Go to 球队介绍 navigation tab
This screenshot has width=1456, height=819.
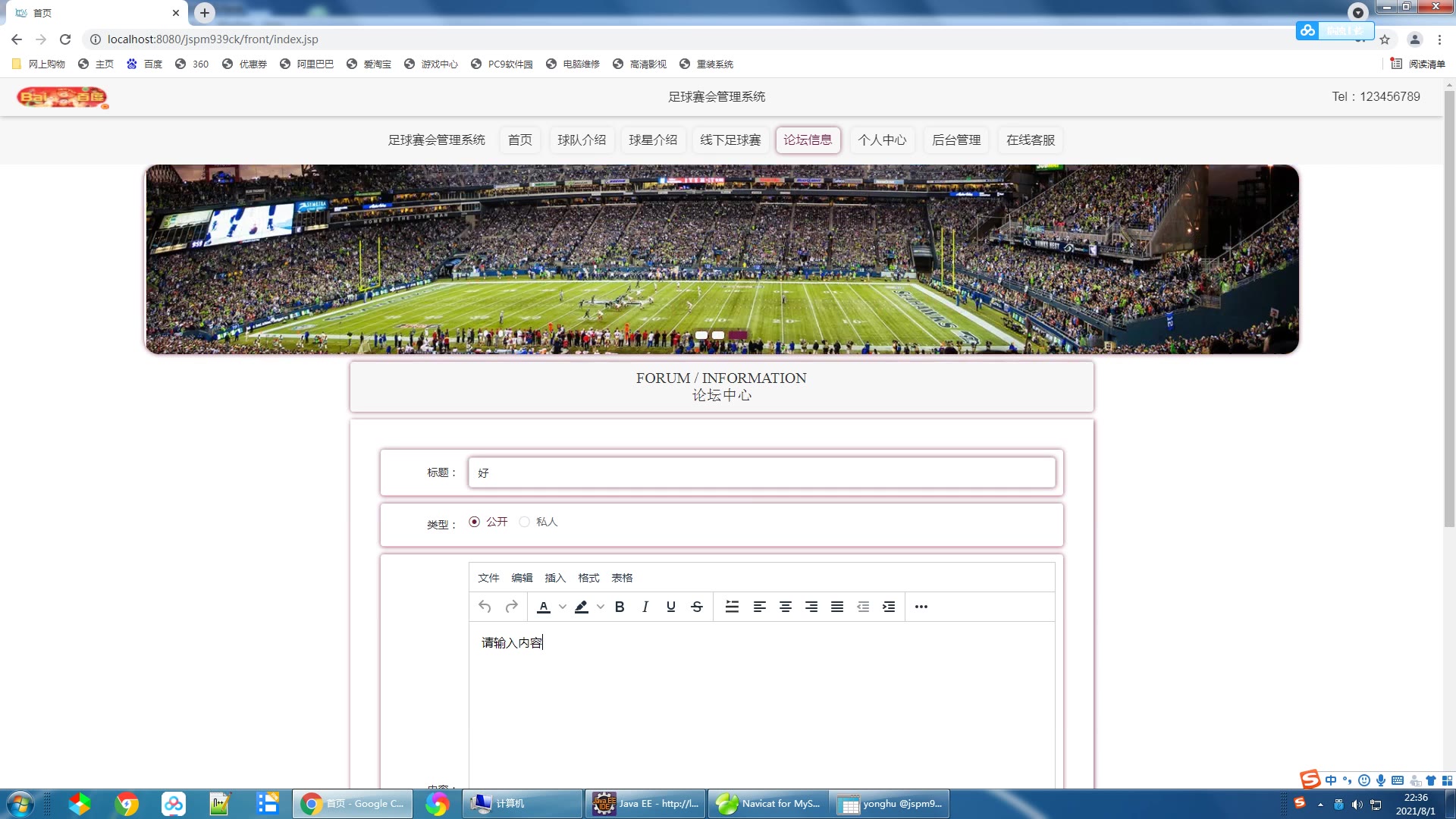(x=582, y=140)
